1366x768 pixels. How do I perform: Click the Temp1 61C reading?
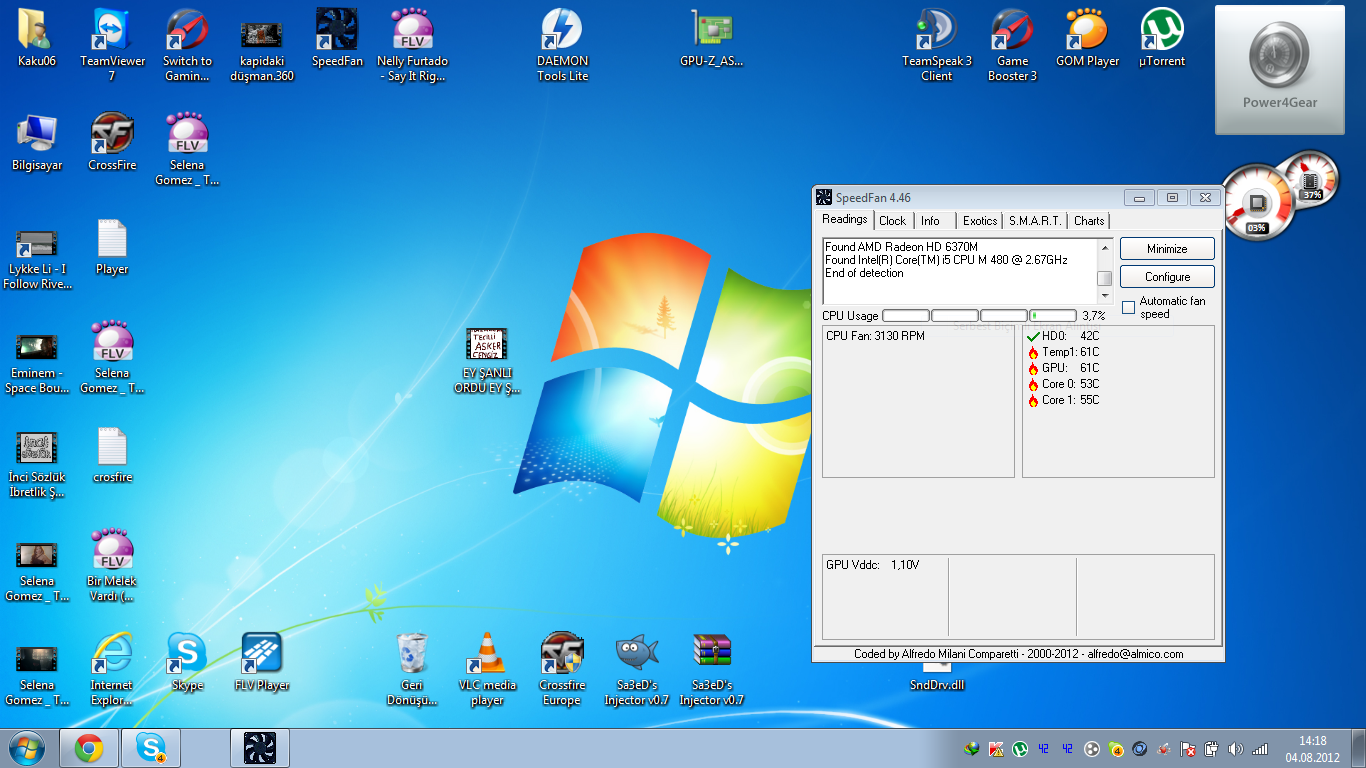(x=1063, y=352)
